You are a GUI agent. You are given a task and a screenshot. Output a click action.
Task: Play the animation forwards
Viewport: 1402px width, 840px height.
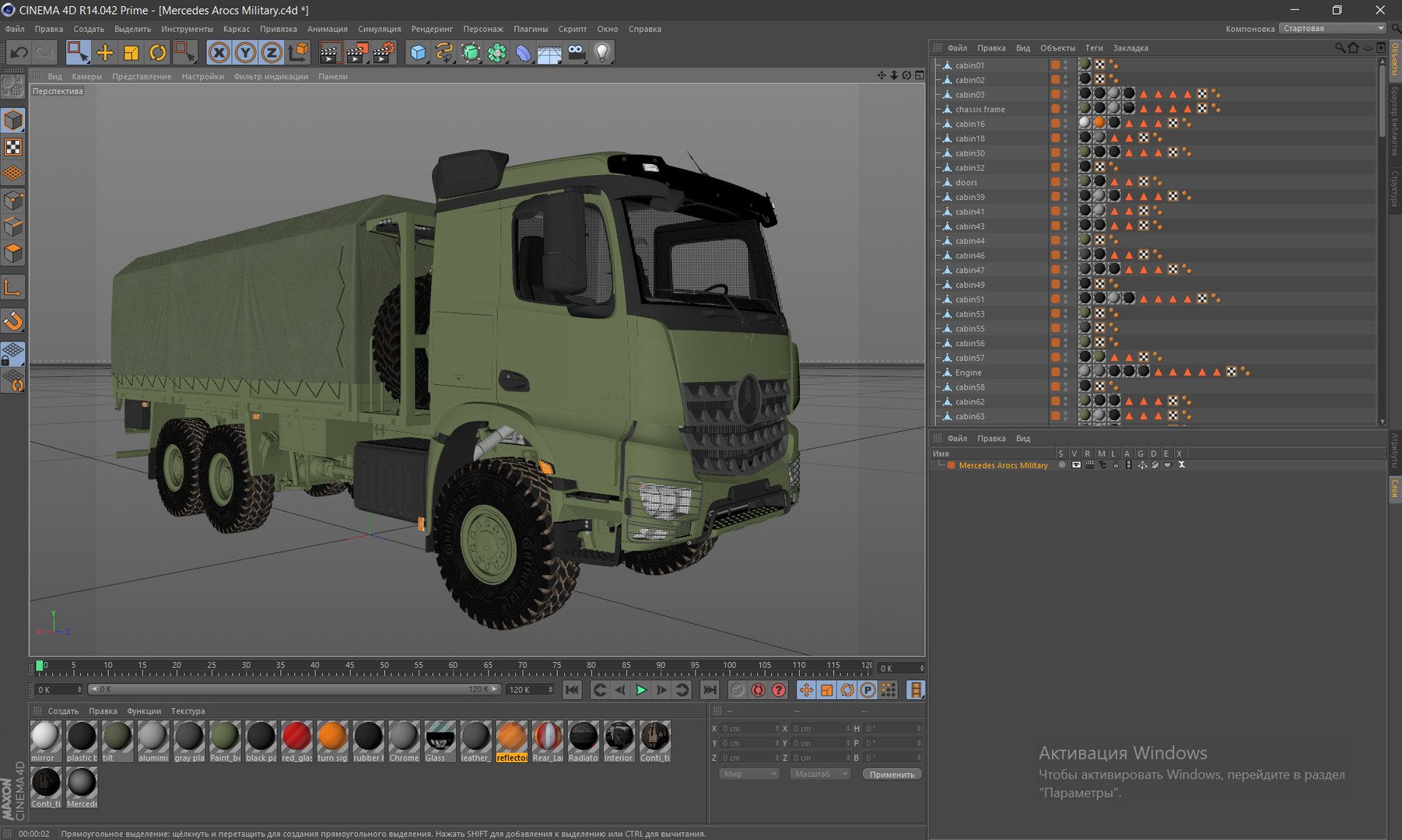[x=641, y=690]
